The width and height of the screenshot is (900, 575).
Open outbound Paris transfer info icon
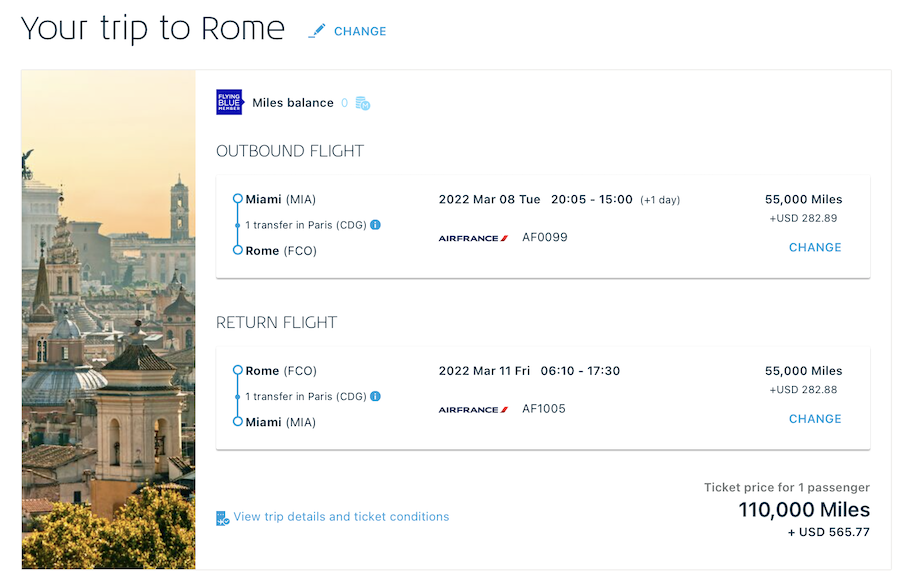click(x=375, y=224)
